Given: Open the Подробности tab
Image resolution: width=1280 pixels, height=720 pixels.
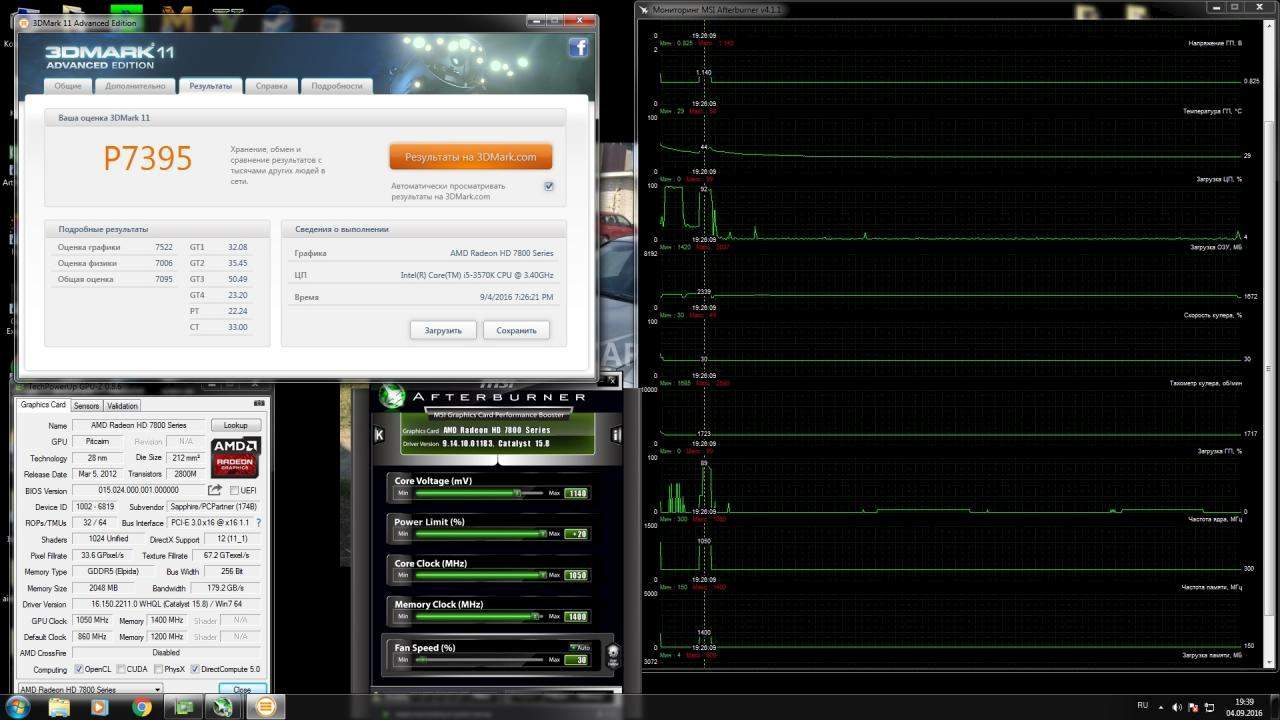Looking at the screenshot, I should click(x=337, y=86).
